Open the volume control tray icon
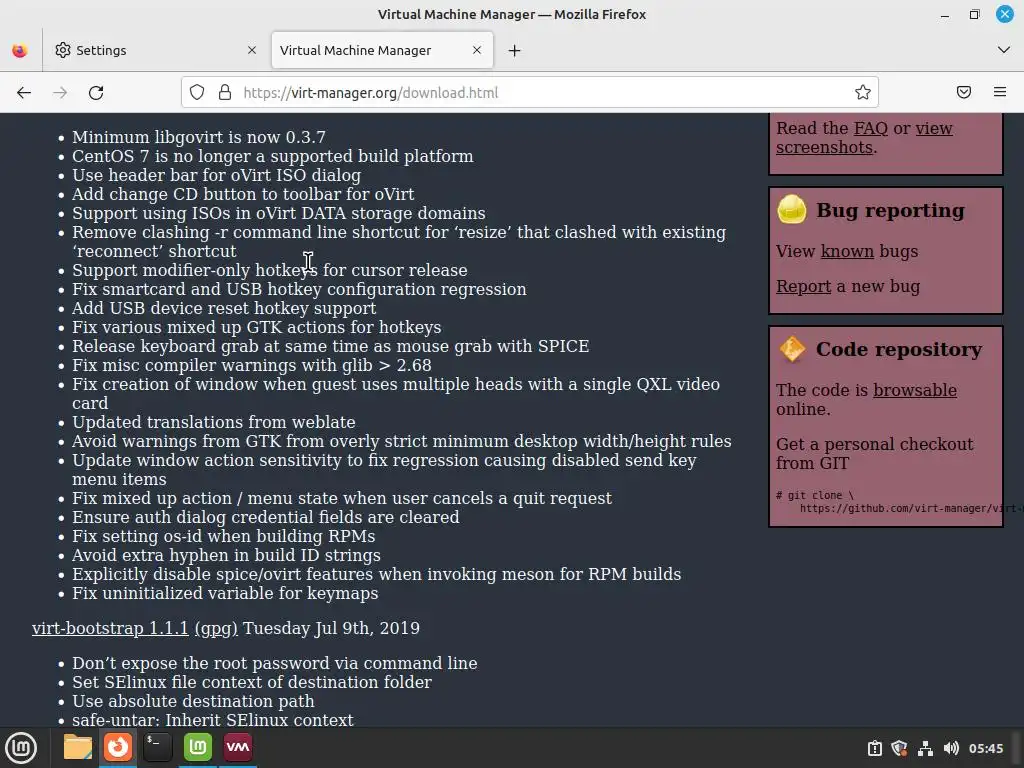The width and height of the screenshot is (1024, 768). [952, 748]
